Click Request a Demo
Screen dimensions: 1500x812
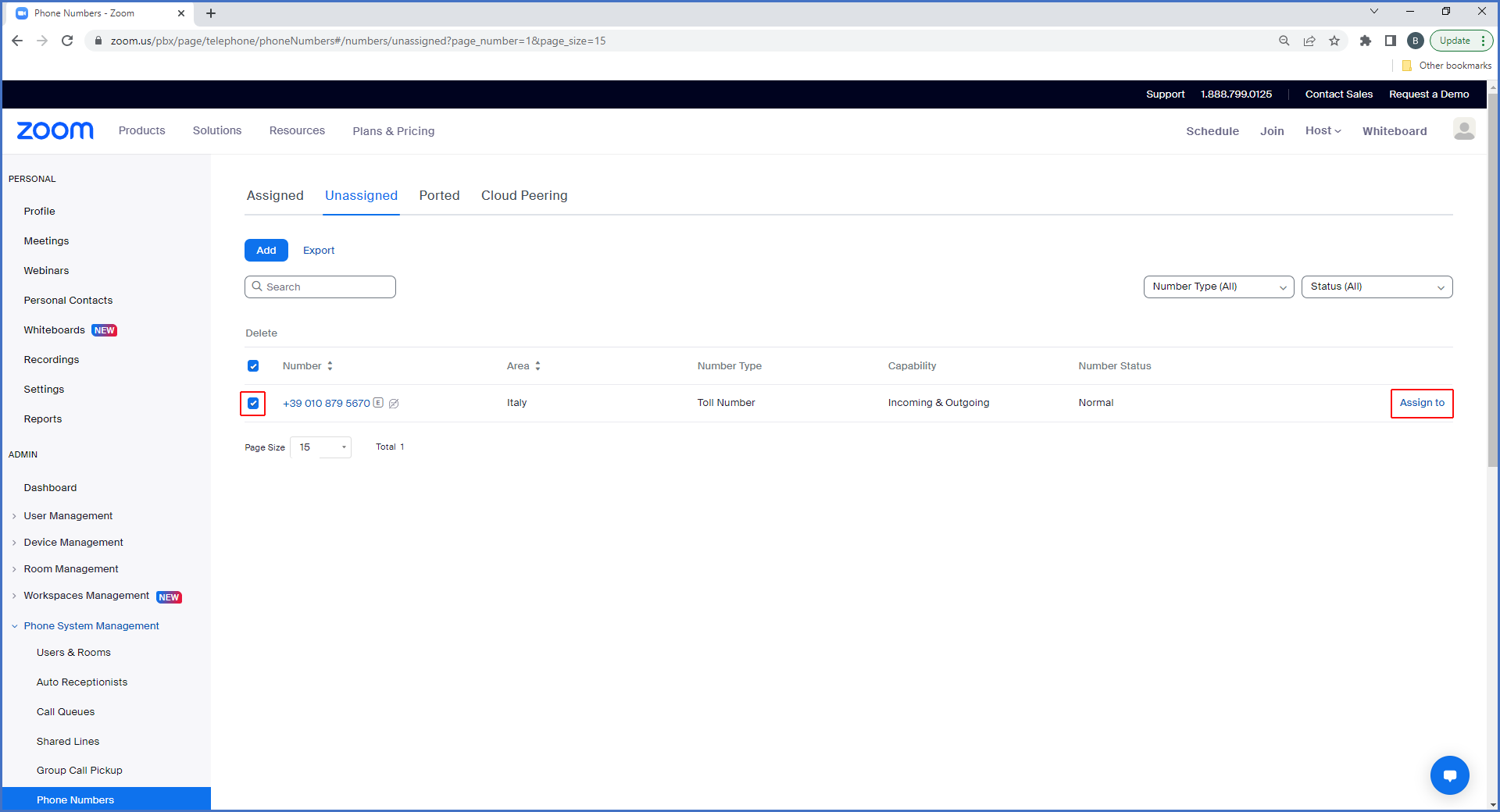(1429, 94)
